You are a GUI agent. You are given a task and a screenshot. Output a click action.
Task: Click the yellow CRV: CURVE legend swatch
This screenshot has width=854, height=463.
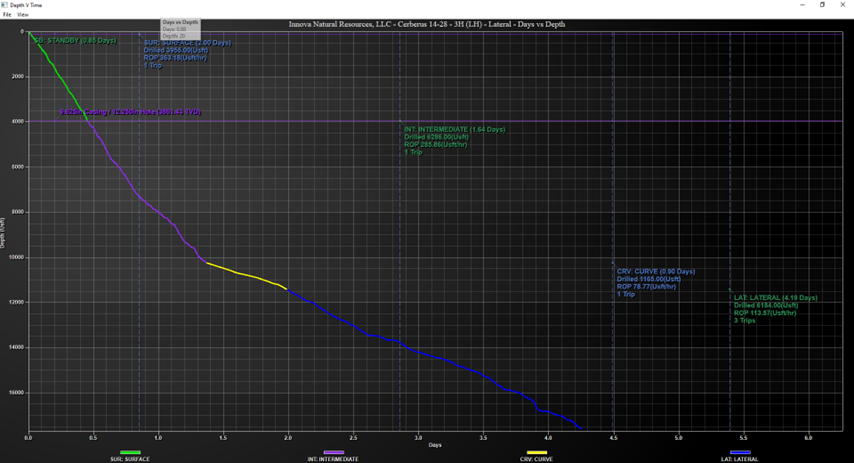(x=536, y=453)
